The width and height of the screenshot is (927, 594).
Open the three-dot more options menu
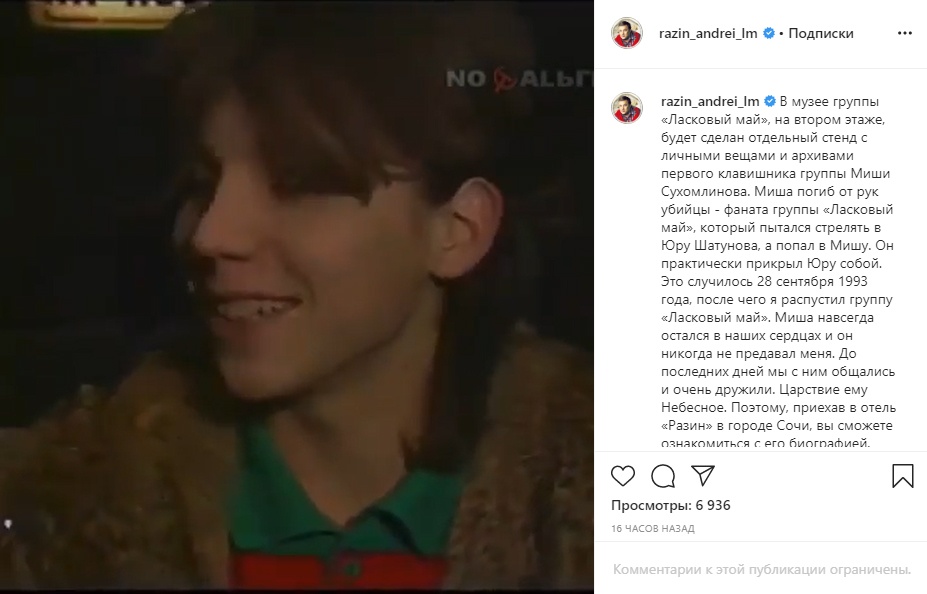[905, 33]
